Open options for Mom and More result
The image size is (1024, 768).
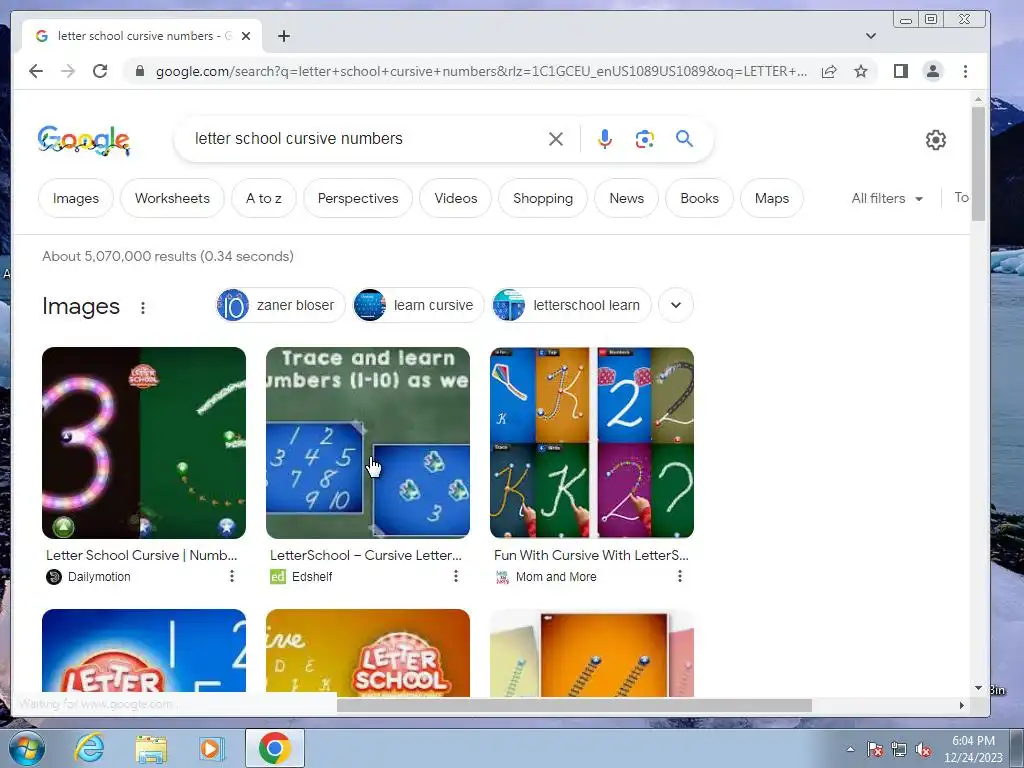pos(680,576)
